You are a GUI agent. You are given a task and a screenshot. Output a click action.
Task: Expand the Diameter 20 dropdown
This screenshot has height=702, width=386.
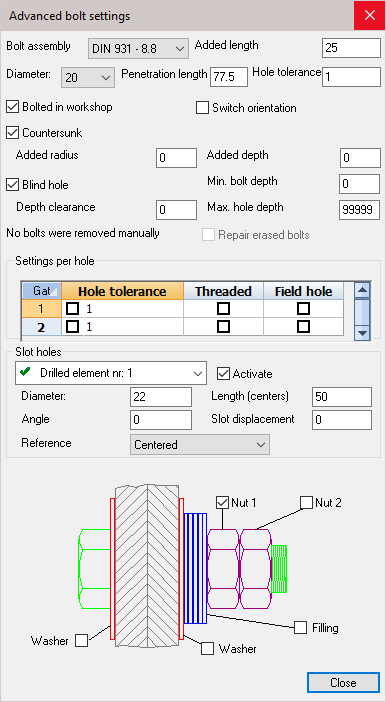pyautogui.click(x=87, y=78)
